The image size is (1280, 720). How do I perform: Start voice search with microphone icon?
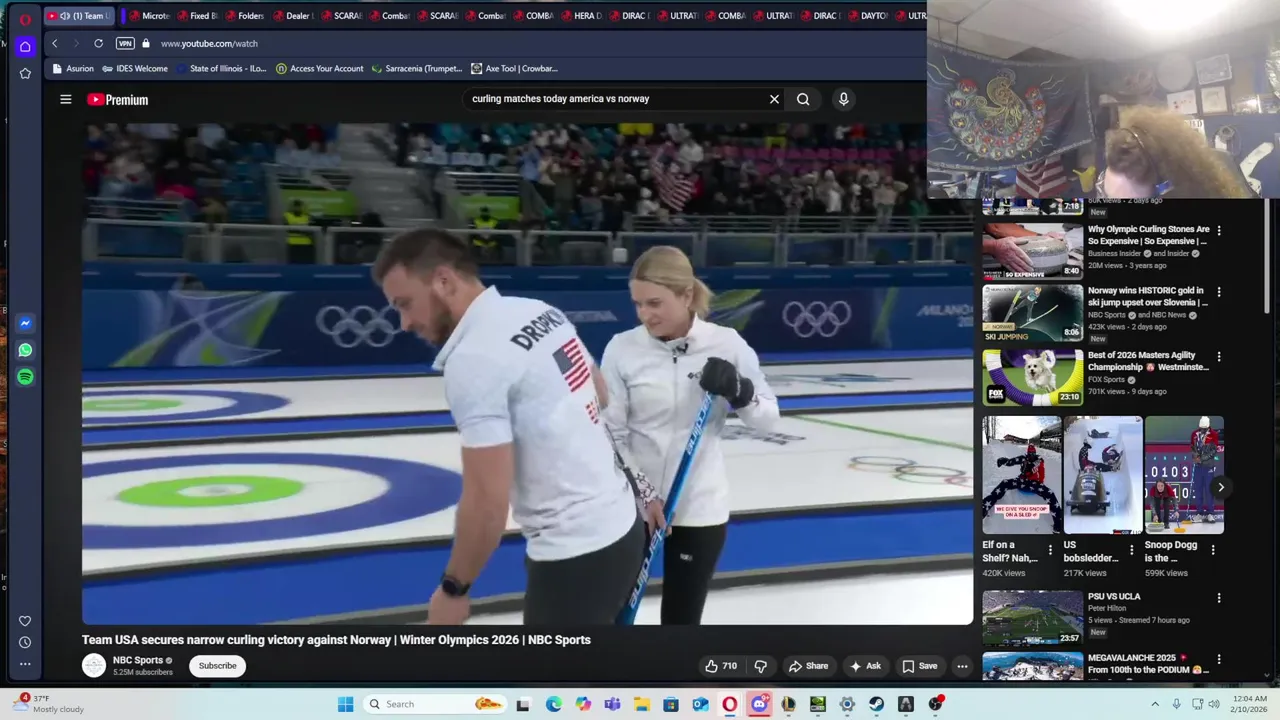click(x=843, y=99)
